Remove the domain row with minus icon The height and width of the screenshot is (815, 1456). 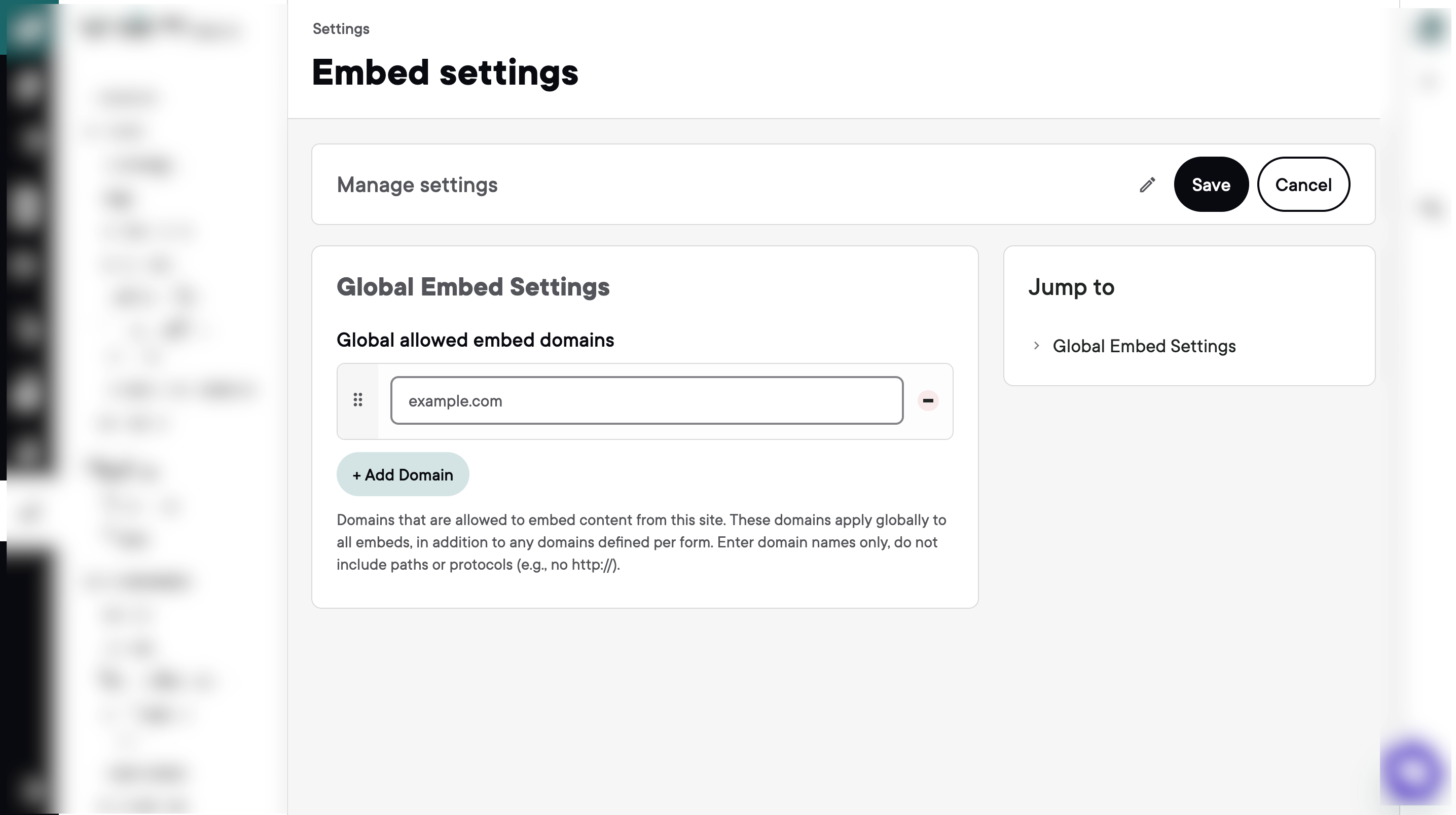[x=928, y=400]
